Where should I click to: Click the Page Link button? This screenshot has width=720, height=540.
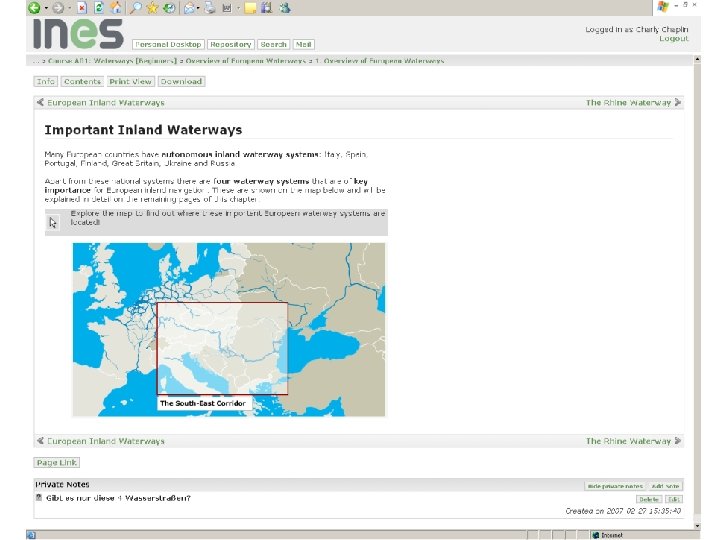point(56,463)
